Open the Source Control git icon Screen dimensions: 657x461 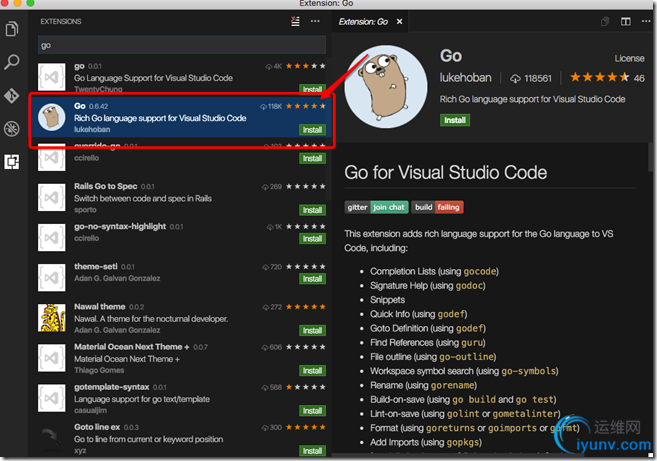pos(12,96)
